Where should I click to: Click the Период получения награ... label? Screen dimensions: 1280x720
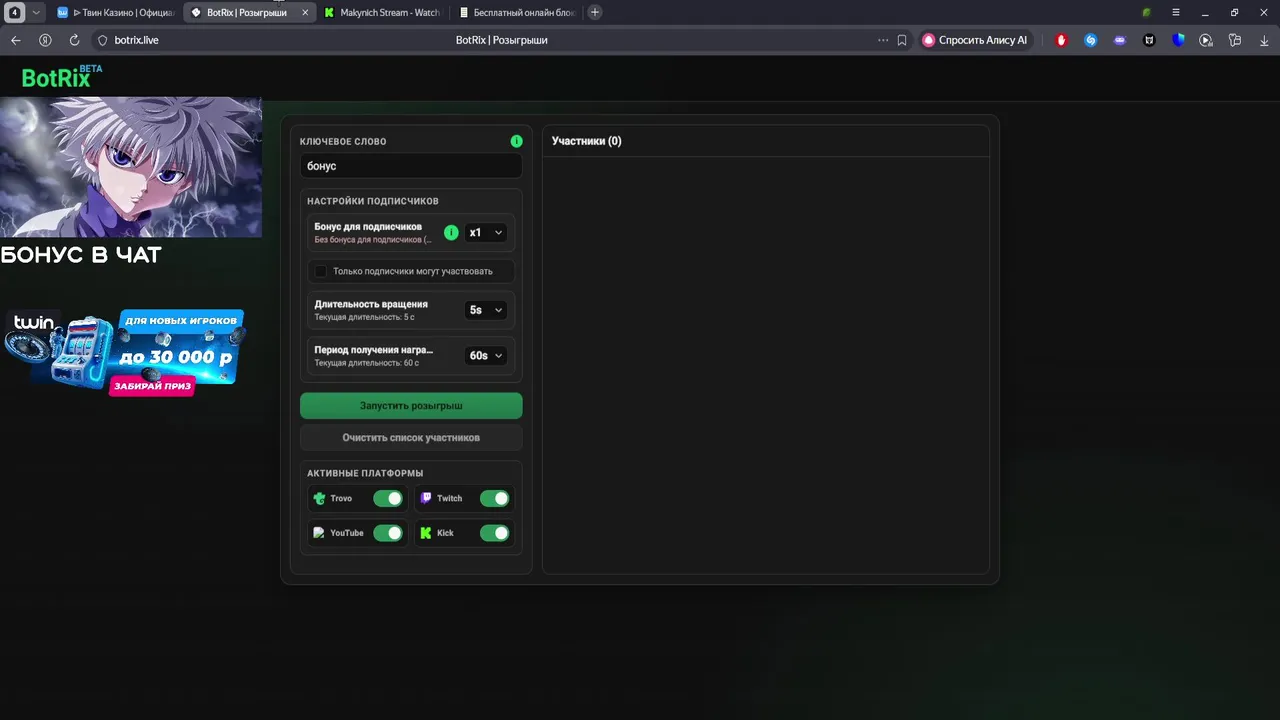click(374, 350)
